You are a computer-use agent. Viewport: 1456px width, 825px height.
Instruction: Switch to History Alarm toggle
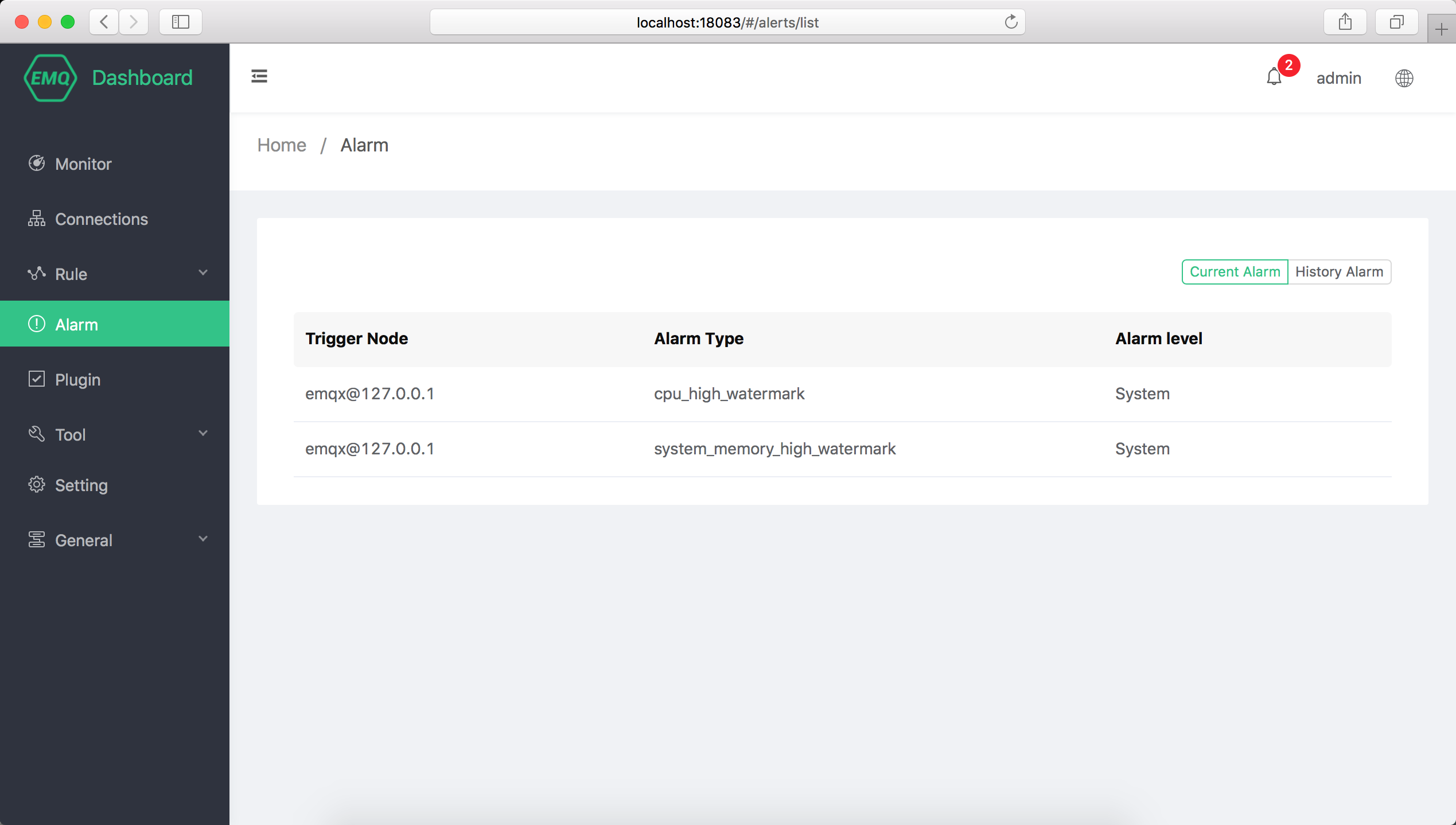1339,271
